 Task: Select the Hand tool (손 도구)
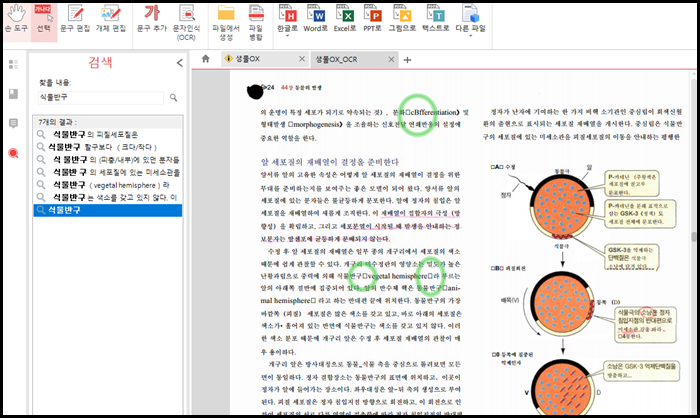[17, 19]
